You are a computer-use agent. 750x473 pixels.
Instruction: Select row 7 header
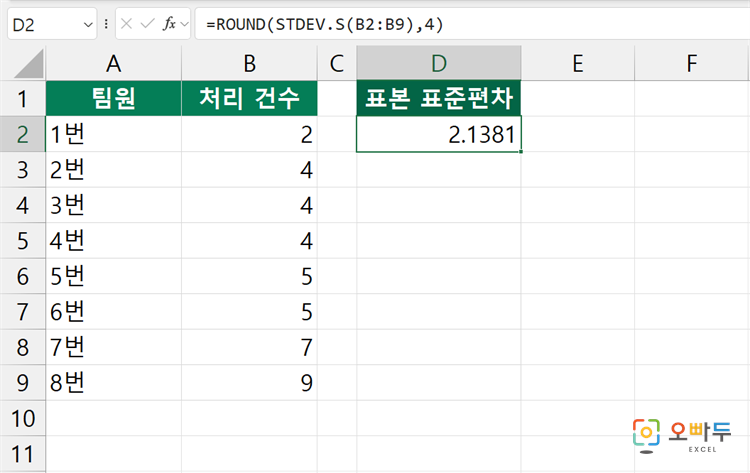point(22,312)
